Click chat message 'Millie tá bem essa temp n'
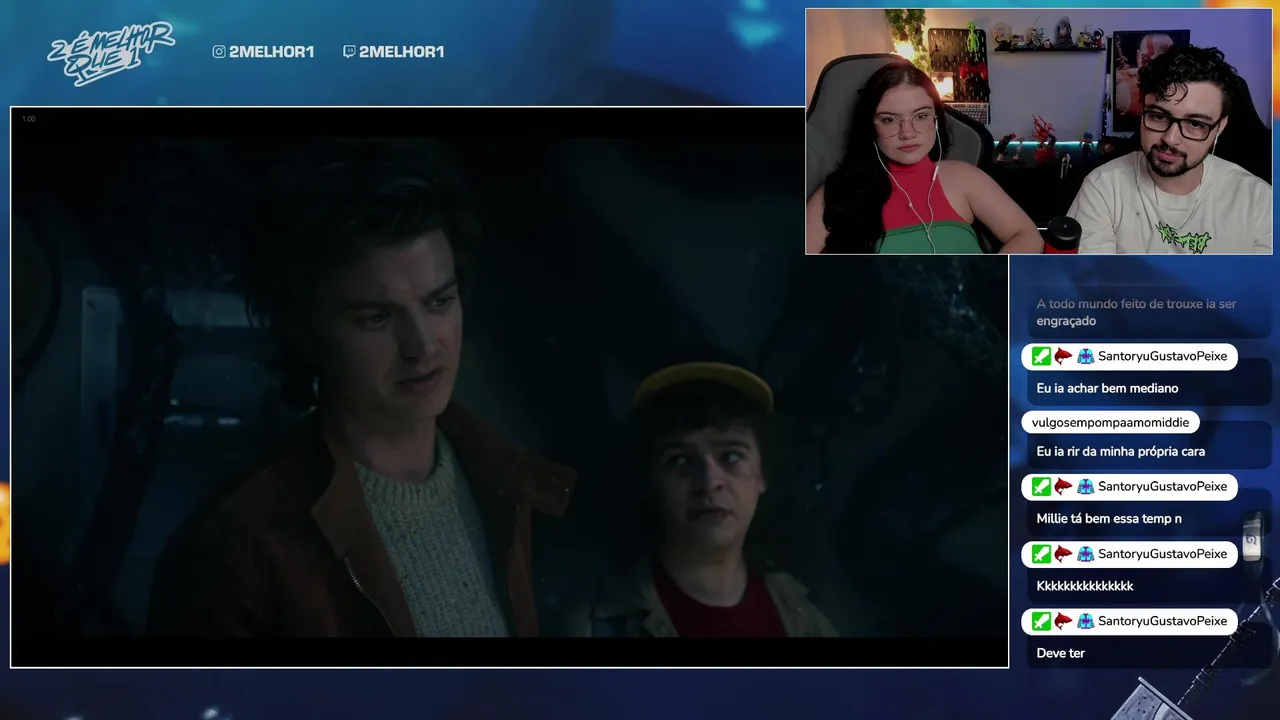1280x720 pixels. [x=1109, y=519]
